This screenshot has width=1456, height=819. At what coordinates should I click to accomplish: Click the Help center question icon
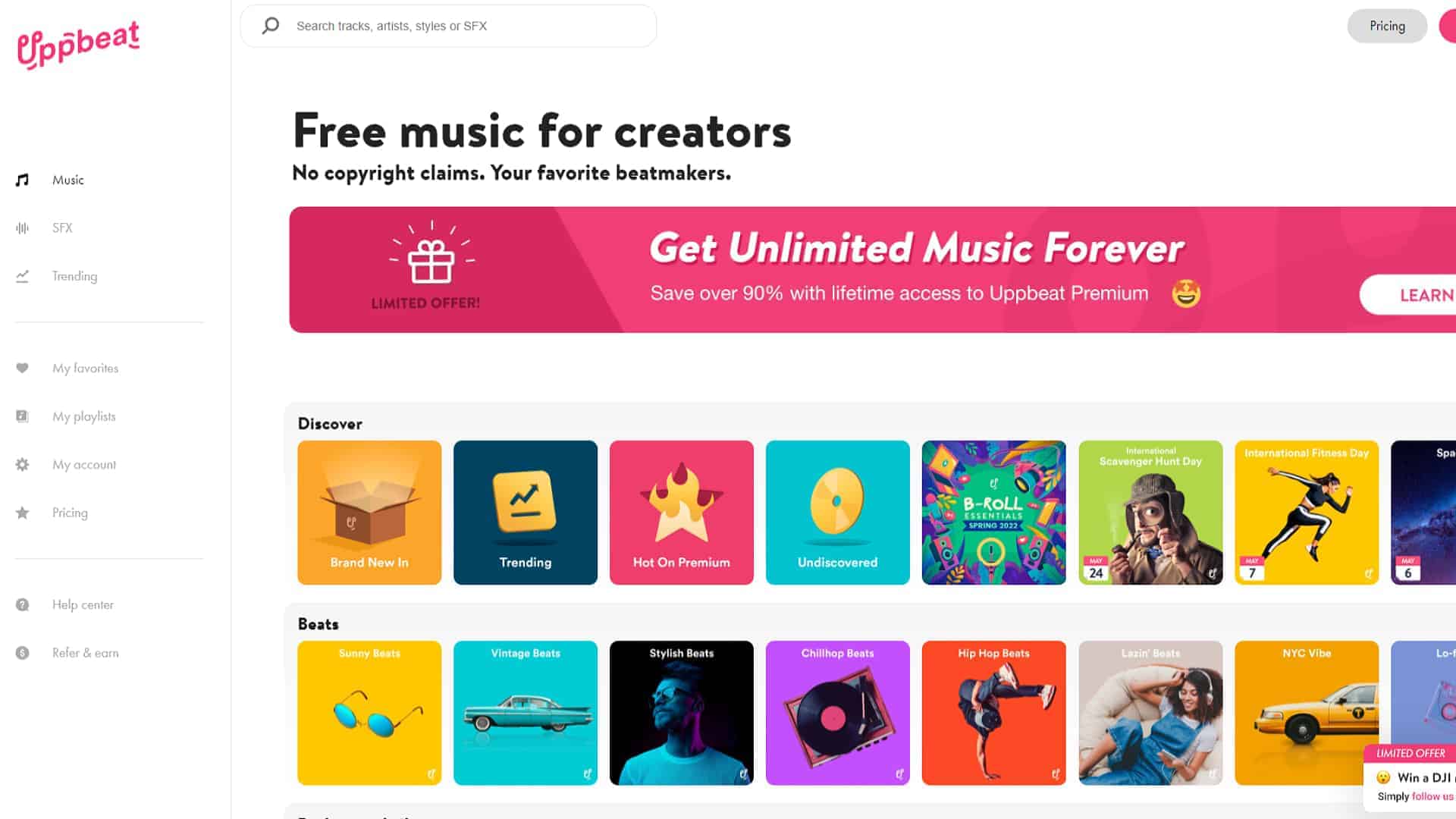click(x=23, y=604)
